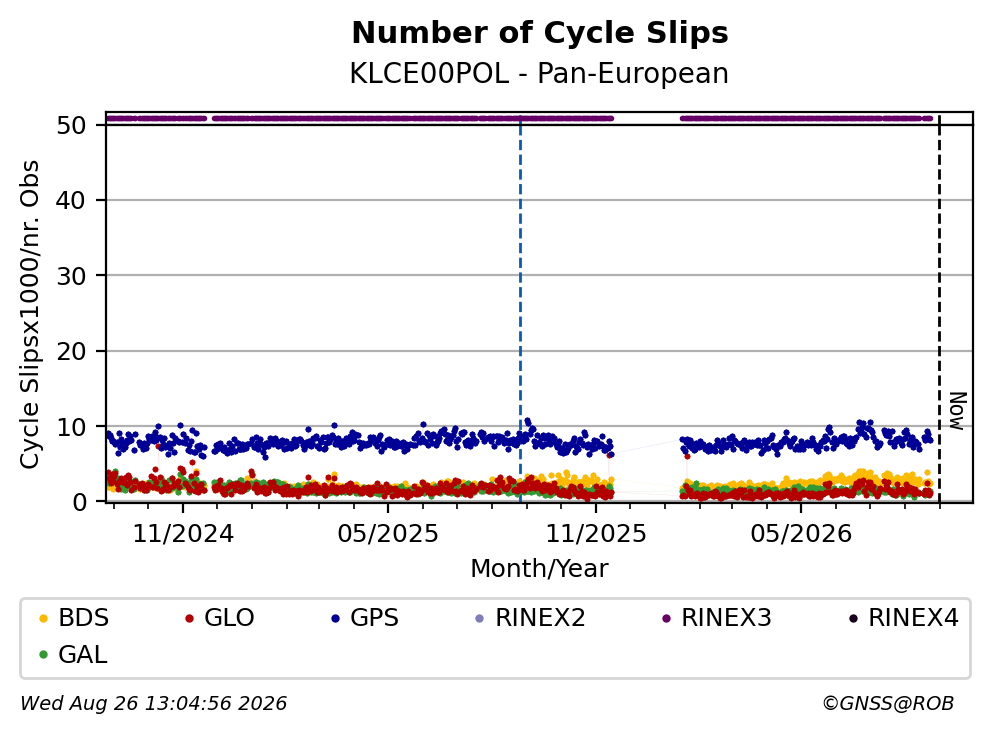Click the rotated Now label
The height and width of the screenshot is (734, 993).
[x=957, y=411]
